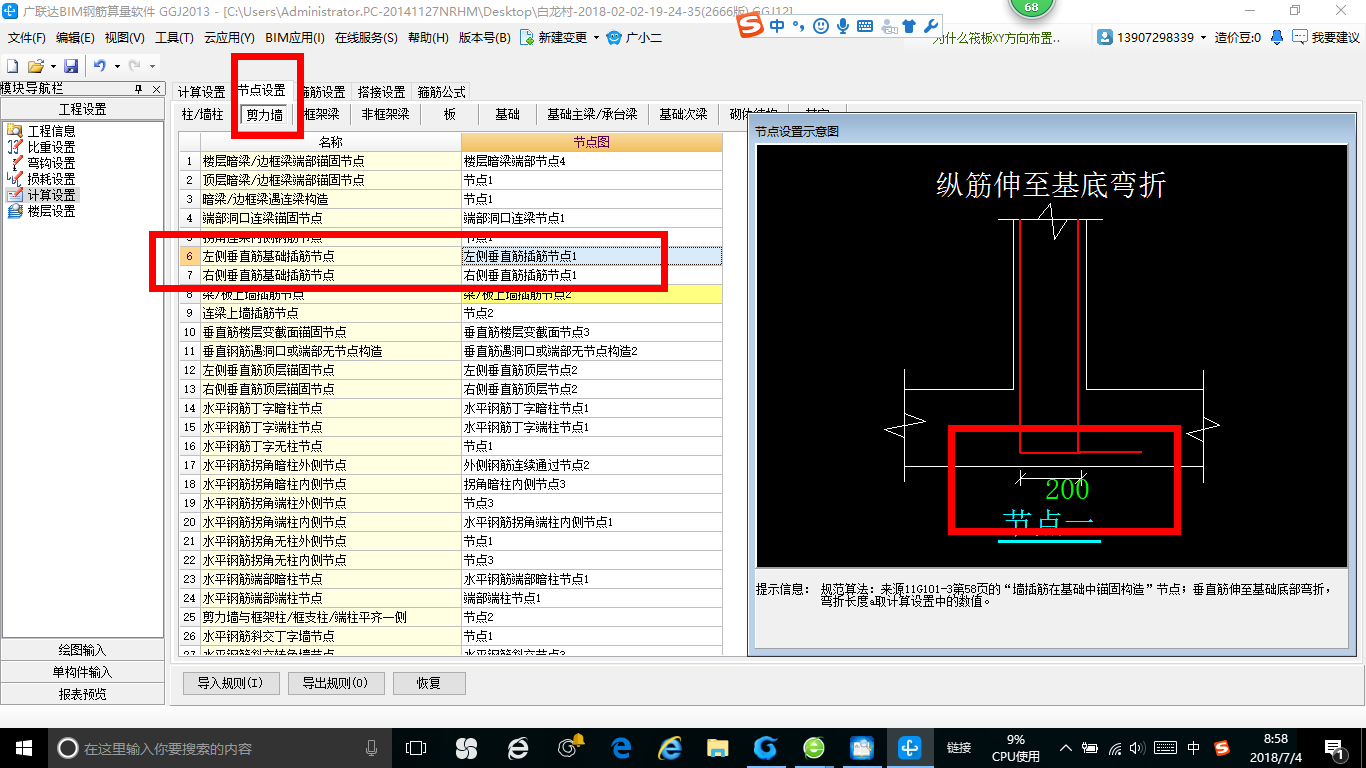This screenshot has width=1366, height=768.
Task: Open the 视图(V) menu
Action: coord(124,38)
